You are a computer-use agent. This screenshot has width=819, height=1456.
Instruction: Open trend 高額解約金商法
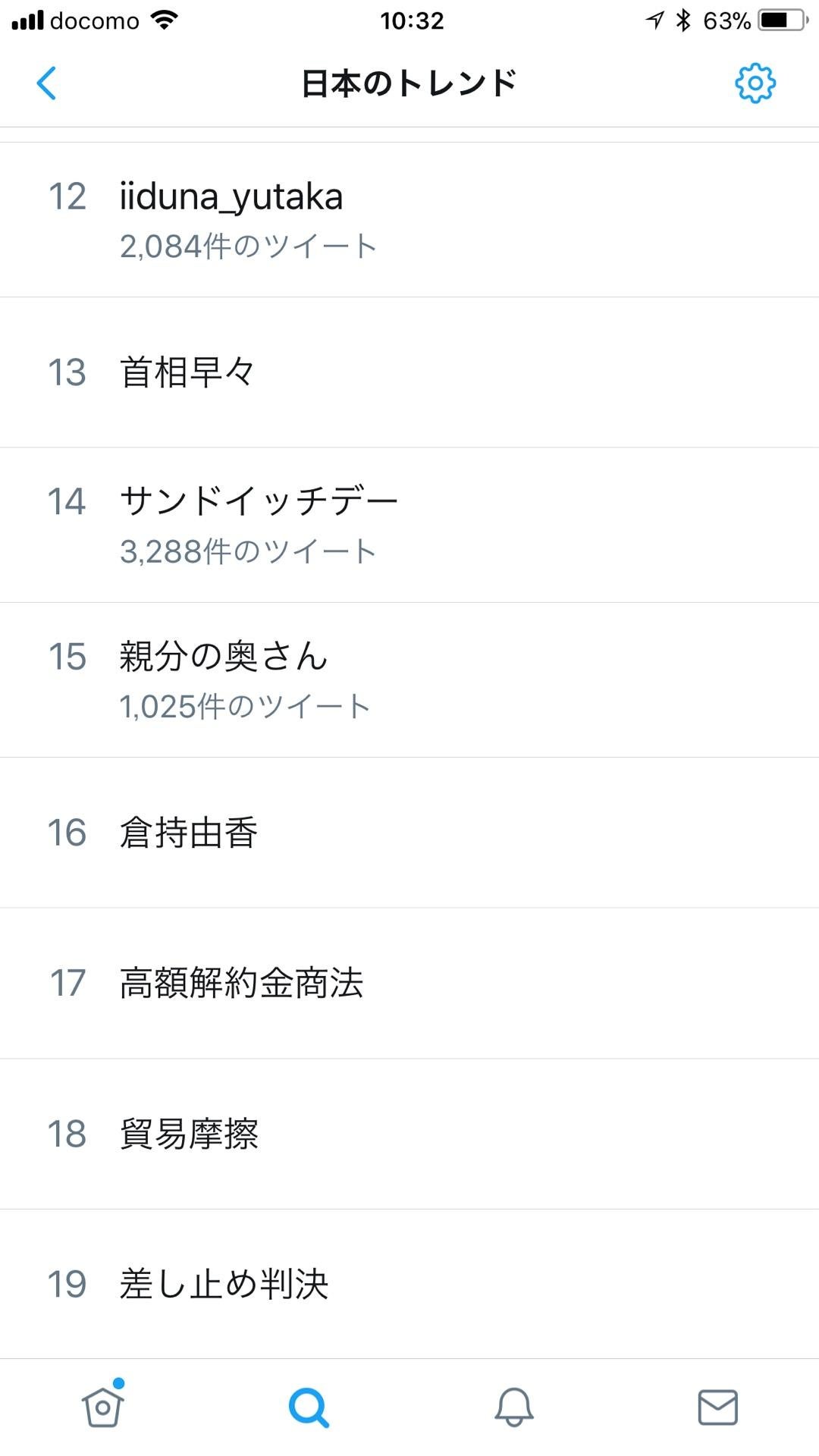click(241, 983)
